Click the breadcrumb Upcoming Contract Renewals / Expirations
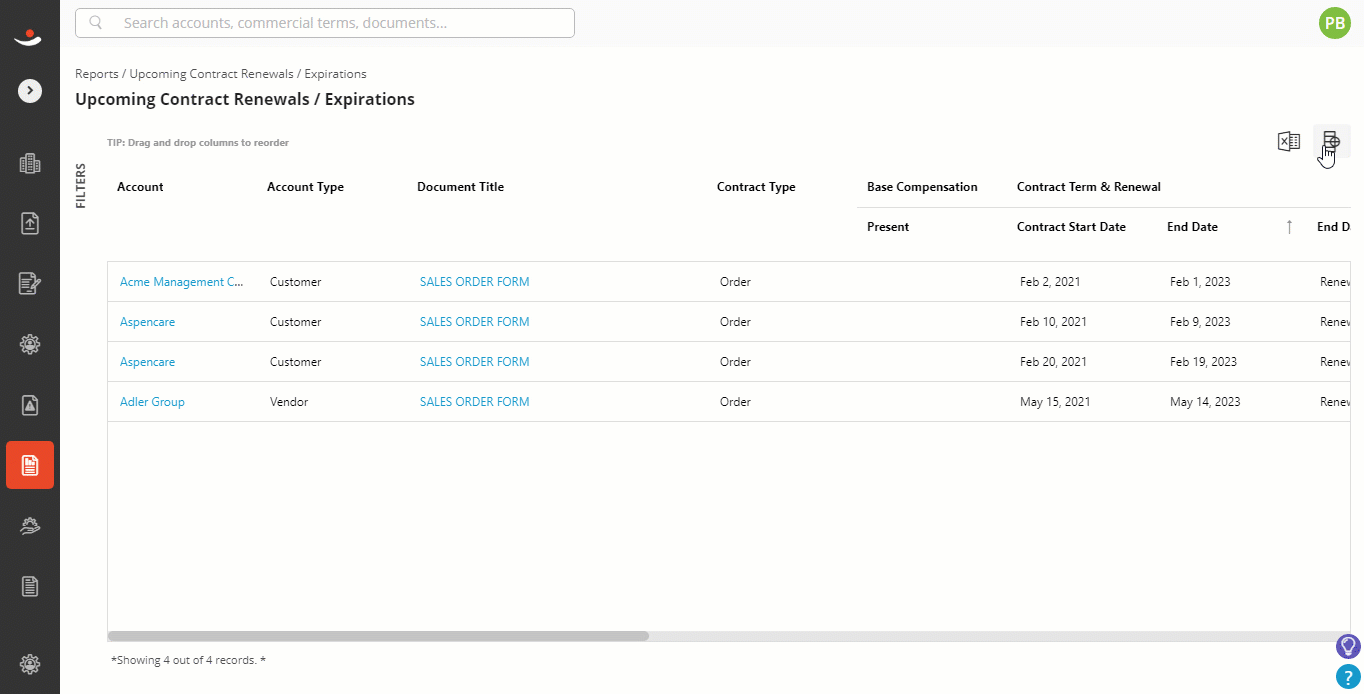Image resolution: width=1364 pixels, height=694 pixels. tap(248, 74)
